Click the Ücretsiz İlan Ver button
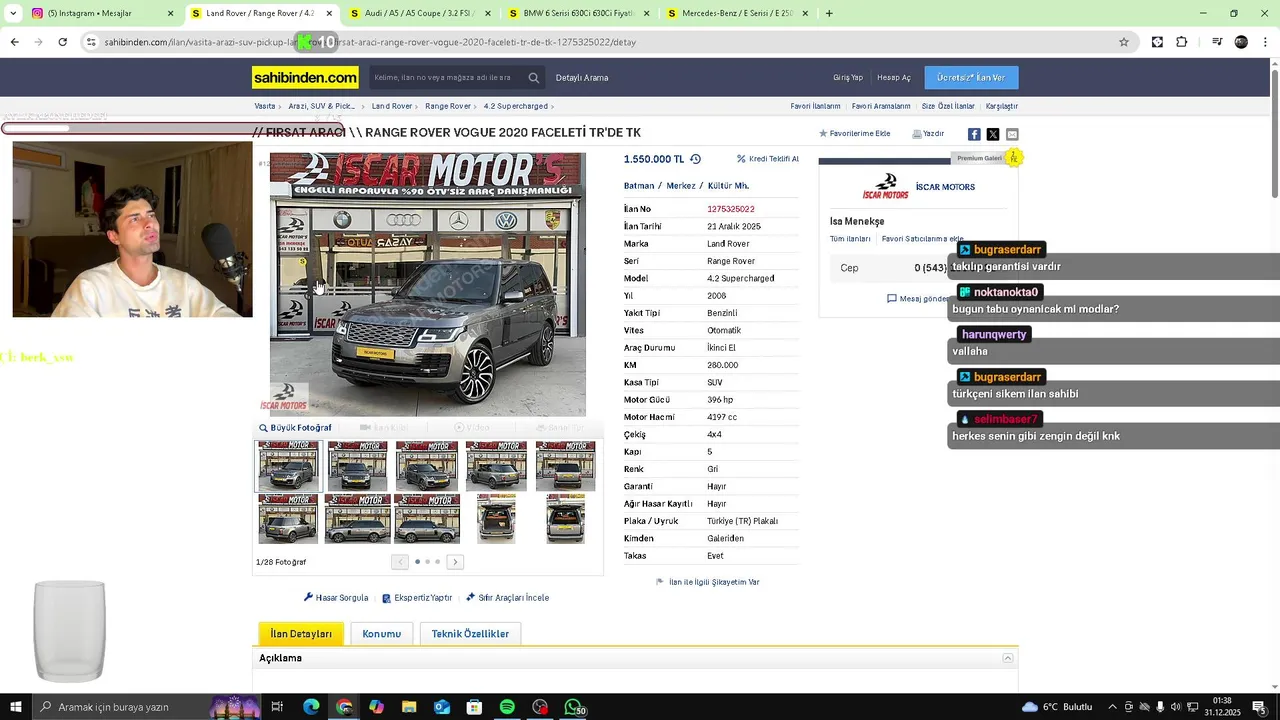This screenshot has width=1280, height=720. (x=971, y=77)
